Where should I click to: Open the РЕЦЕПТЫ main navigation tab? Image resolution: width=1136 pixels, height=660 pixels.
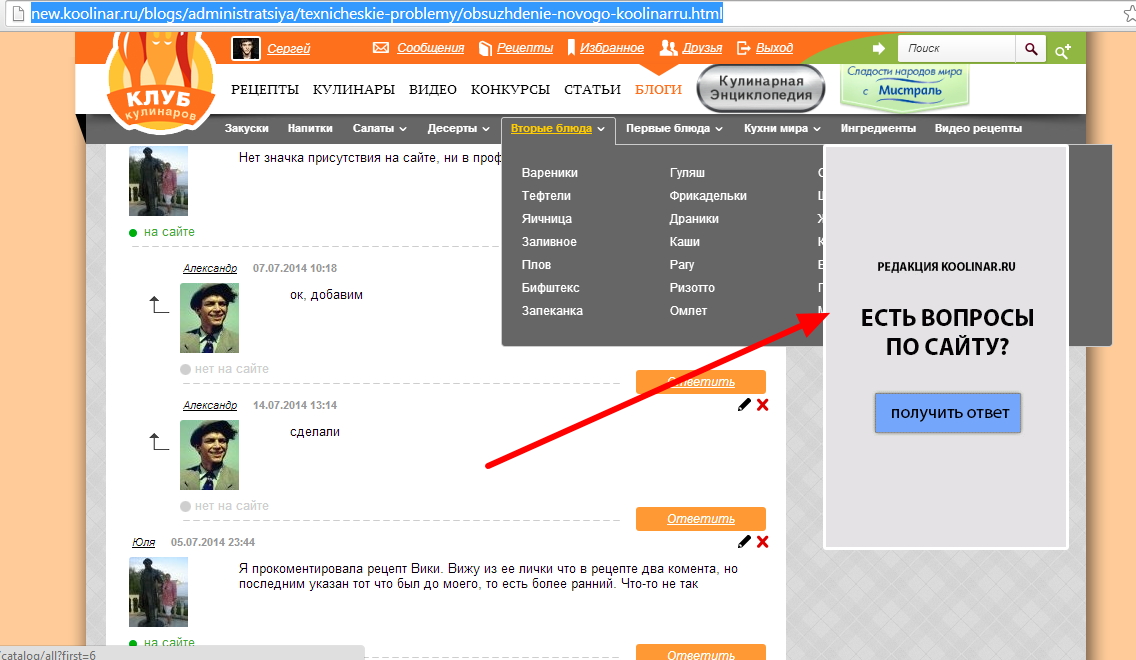[265, 90]
